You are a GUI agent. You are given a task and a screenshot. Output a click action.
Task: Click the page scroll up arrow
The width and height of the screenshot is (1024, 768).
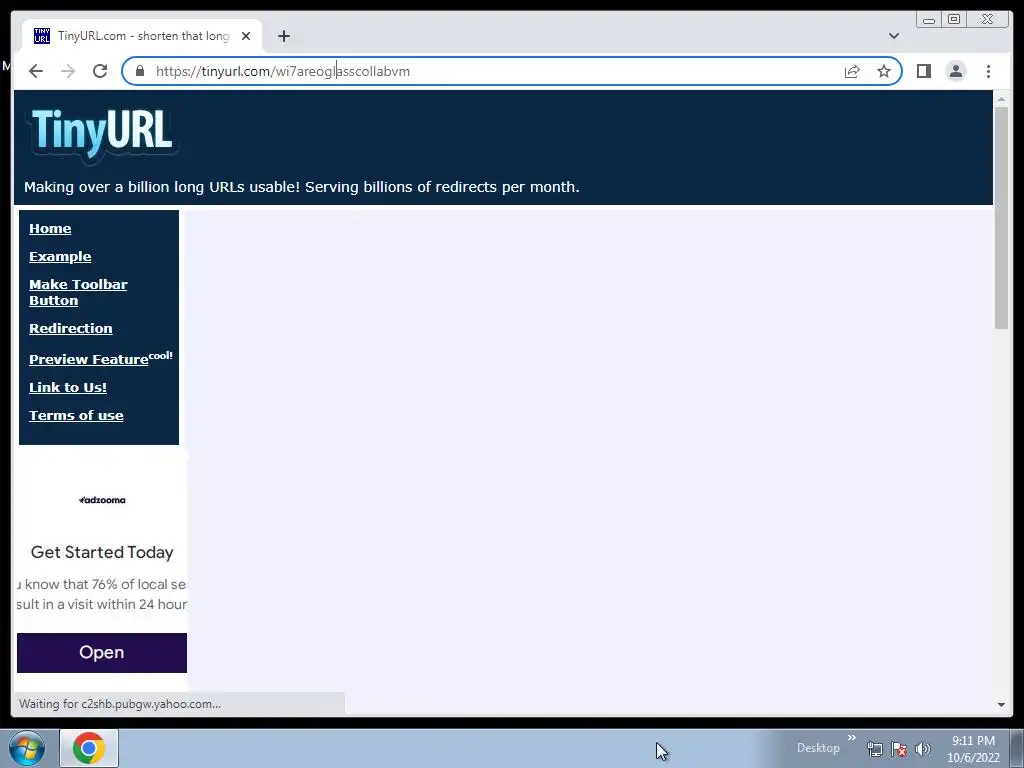(1001, 99)
